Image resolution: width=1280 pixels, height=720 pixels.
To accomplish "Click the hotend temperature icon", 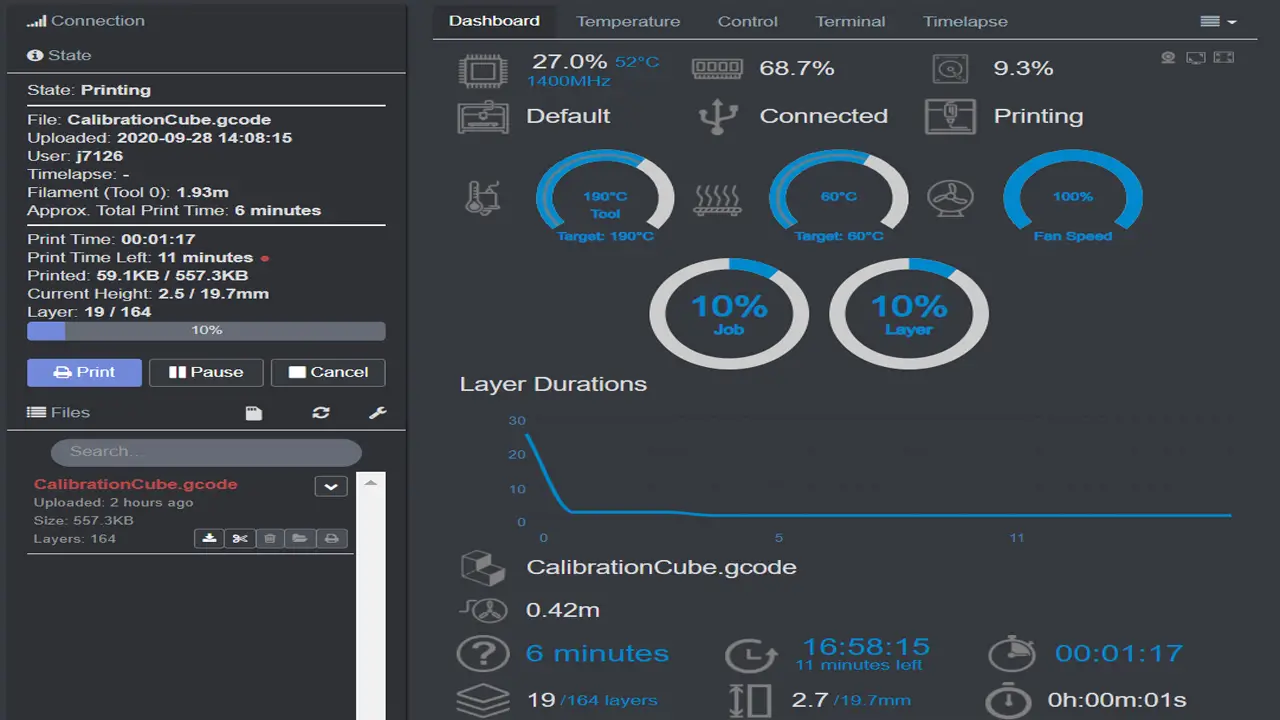I will tap(482, 197).
